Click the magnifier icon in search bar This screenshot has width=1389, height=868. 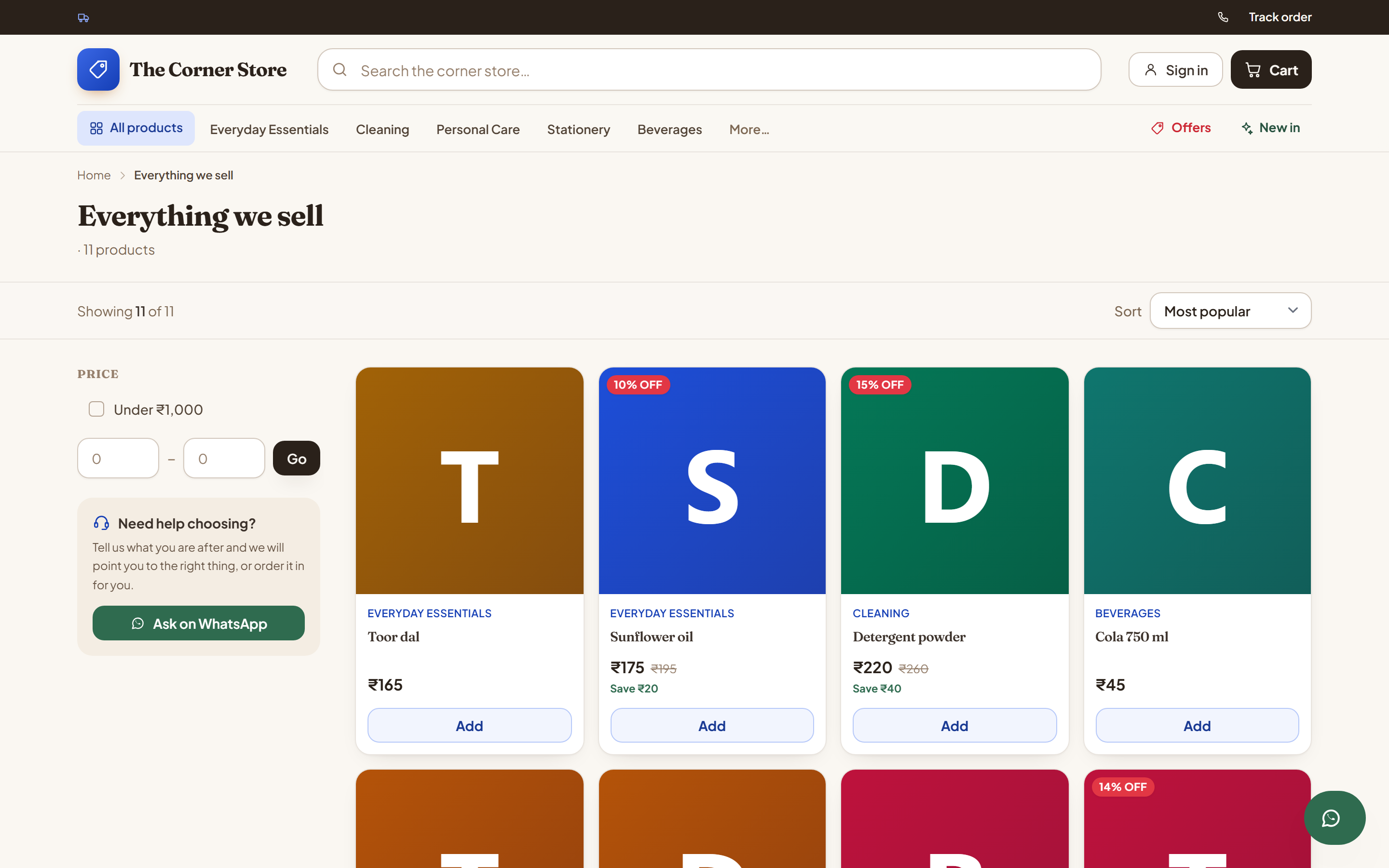[340, 69]
